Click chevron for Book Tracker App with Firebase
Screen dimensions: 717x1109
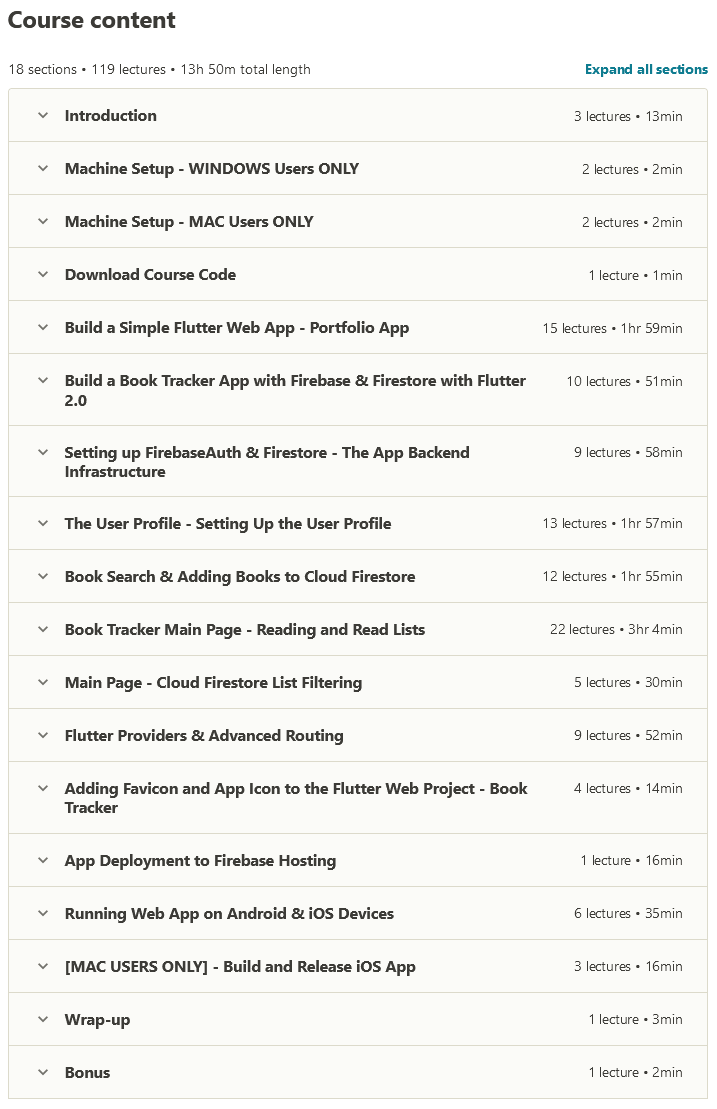tap(43, 380)
